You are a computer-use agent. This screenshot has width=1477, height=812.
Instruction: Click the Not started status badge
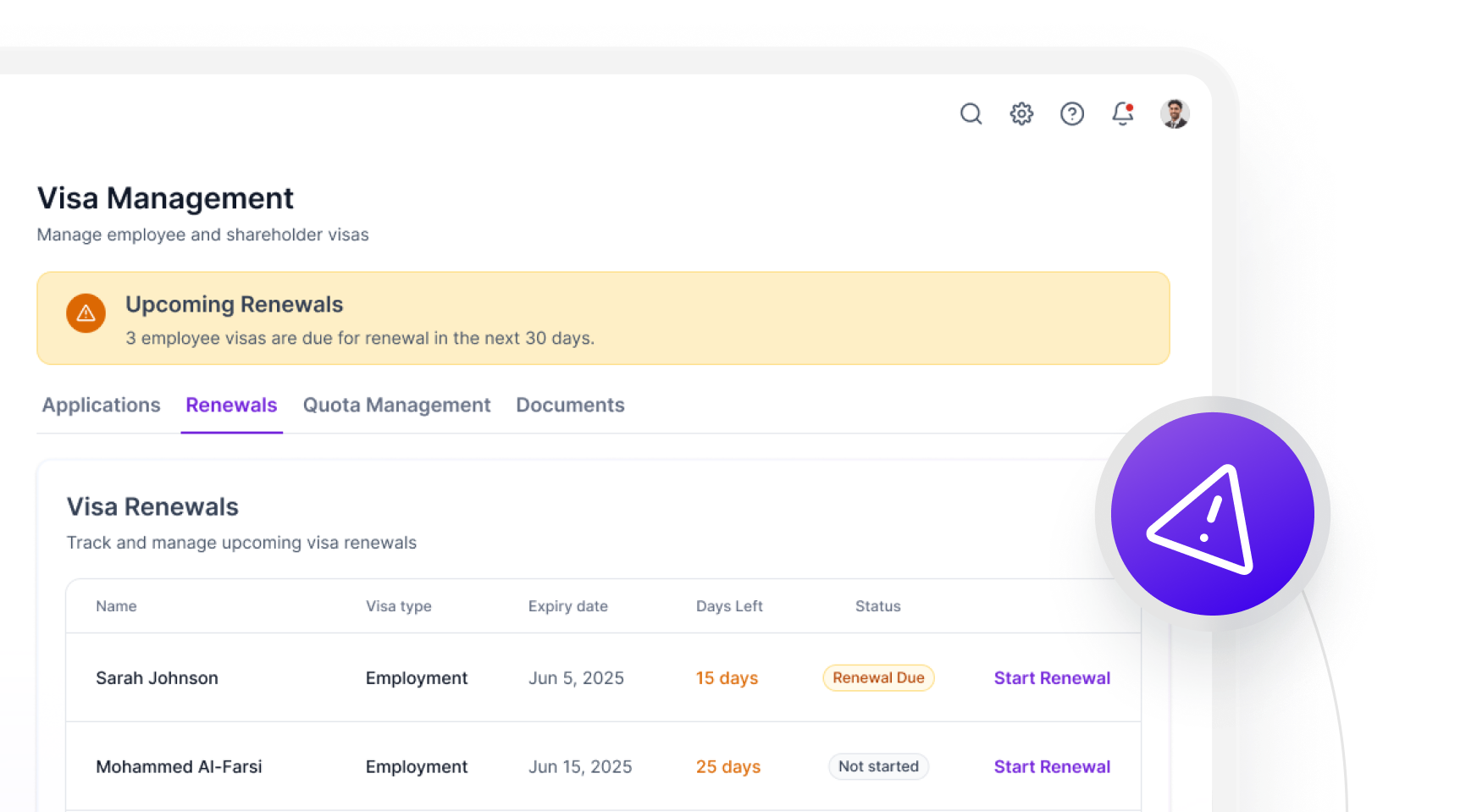[x=878, y=767]
